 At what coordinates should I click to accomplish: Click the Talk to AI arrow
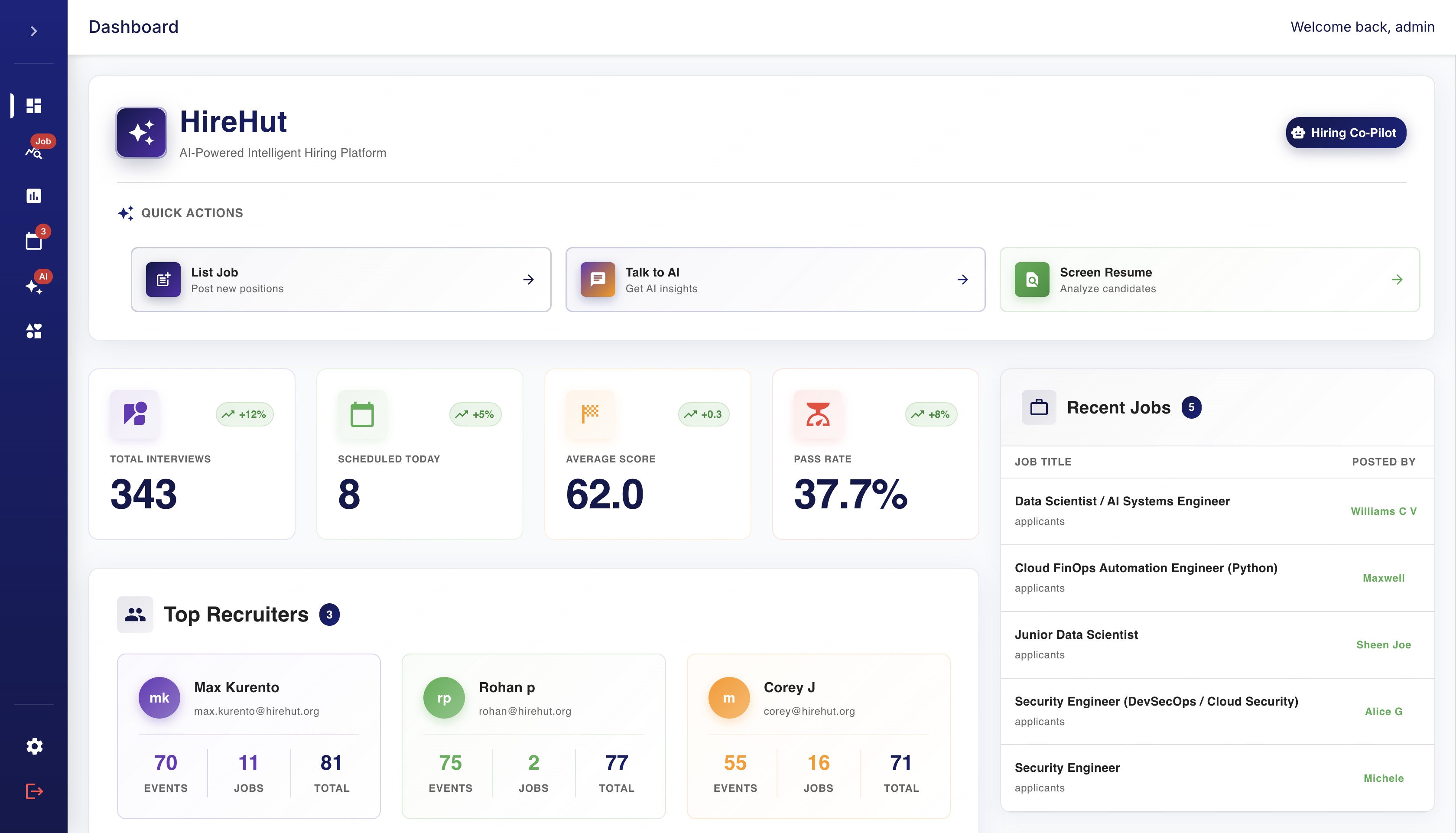pyautogui.click(x=962, y=280)
